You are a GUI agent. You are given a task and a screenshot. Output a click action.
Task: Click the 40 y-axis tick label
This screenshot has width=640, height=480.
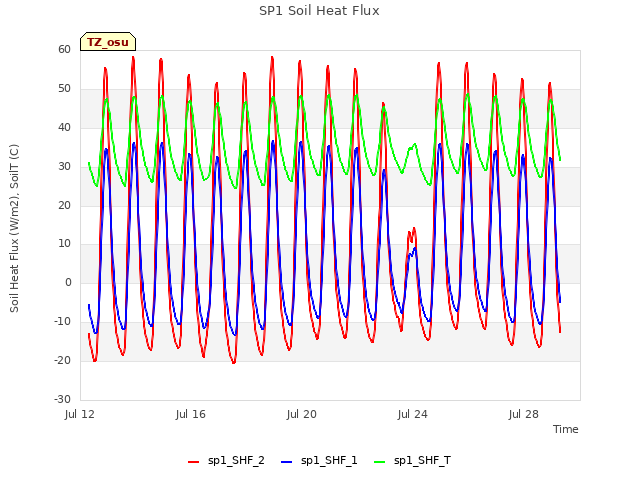coord(64,127)
